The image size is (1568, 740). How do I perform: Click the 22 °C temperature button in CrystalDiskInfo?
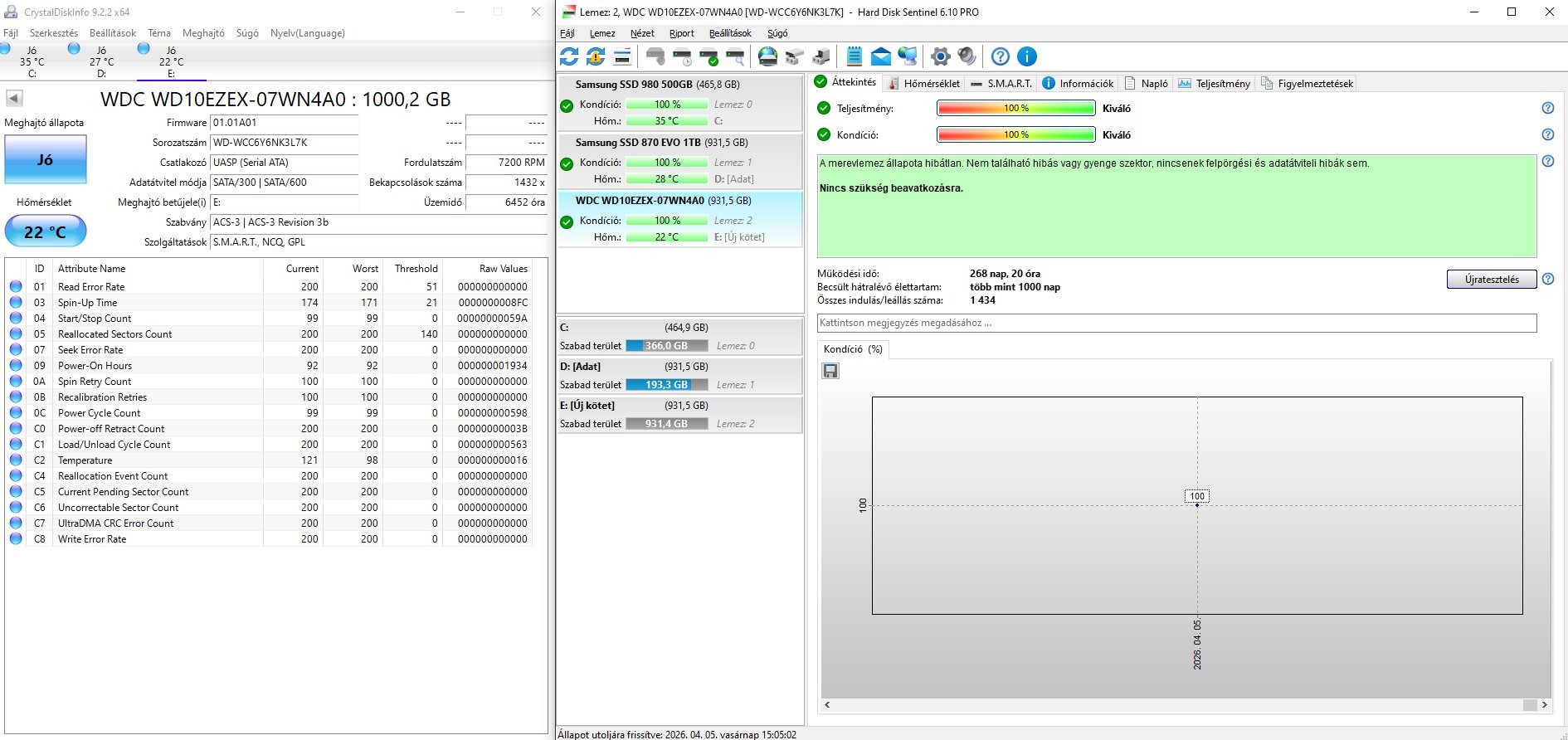coord(46,231)
